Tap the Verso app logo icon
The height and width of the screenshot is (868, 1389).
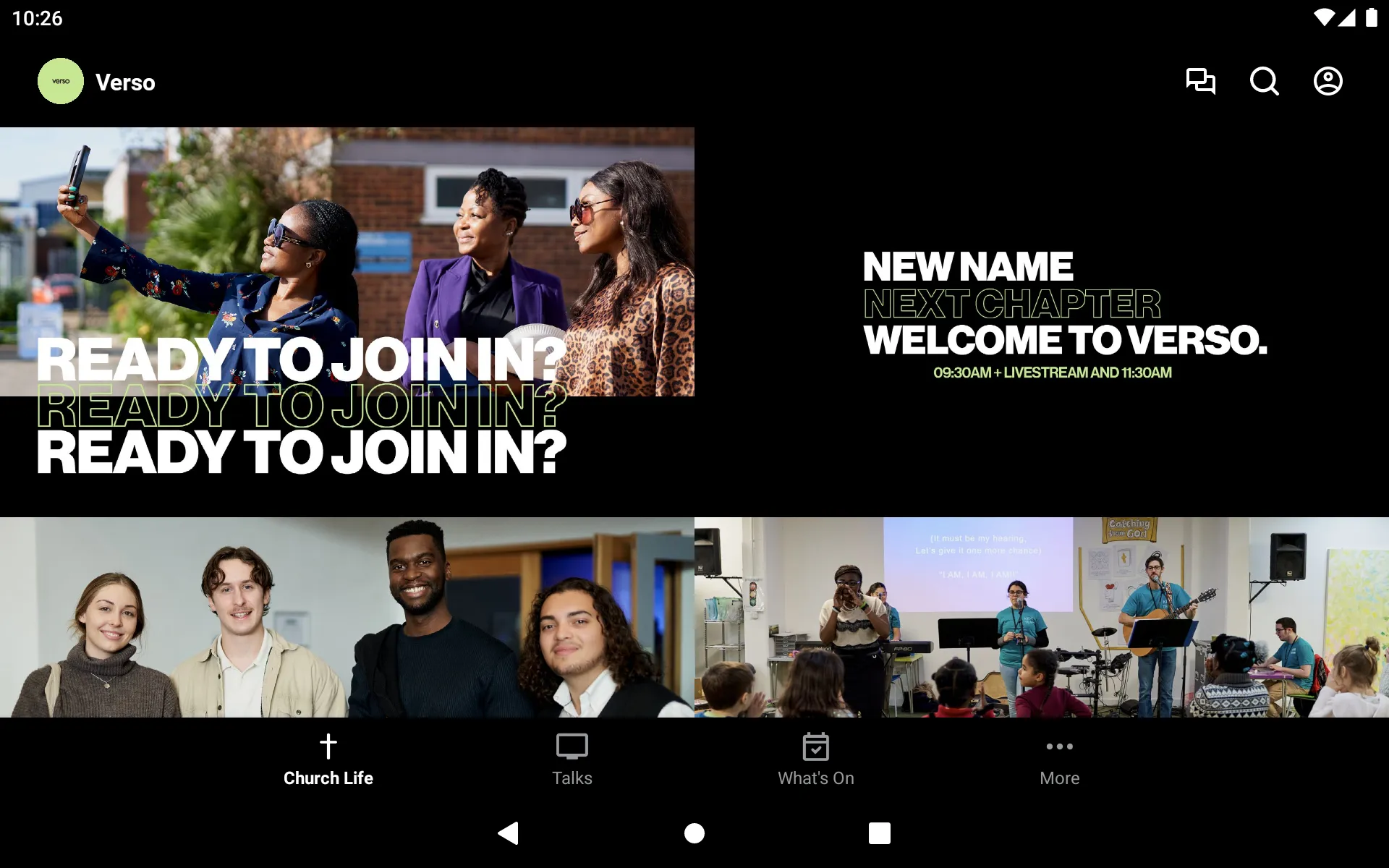point(60,81)
